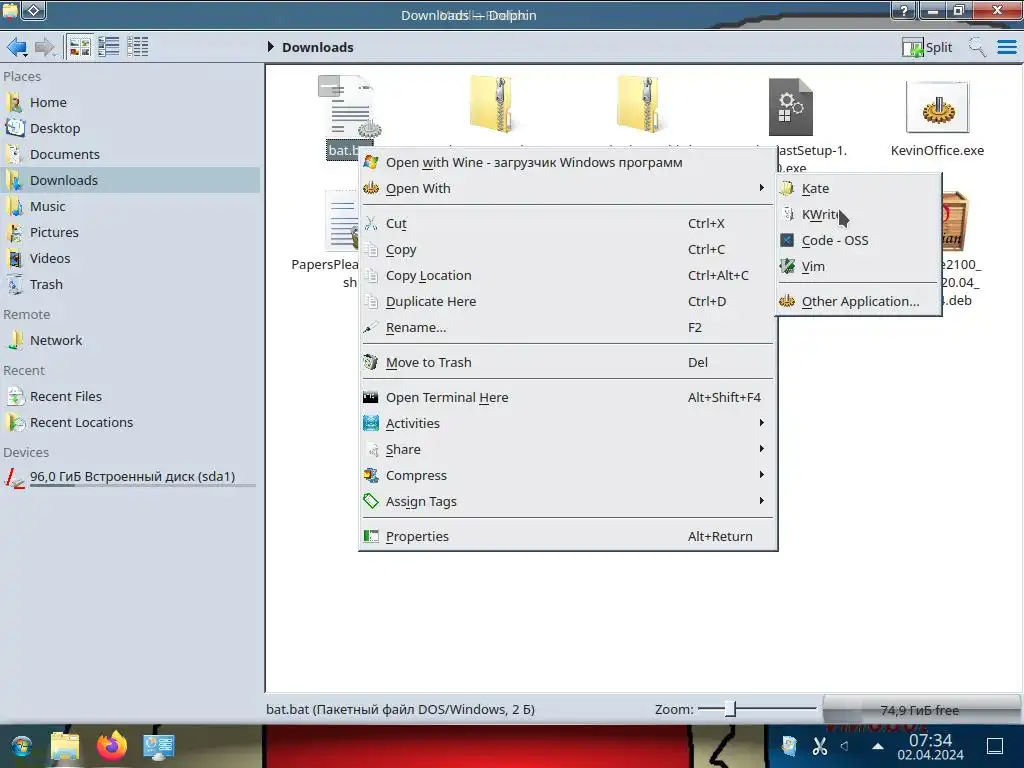This screenshot has height=768, width=1024.
Task: Choose Open with Wine menu entry
Action: click(568, 163)
